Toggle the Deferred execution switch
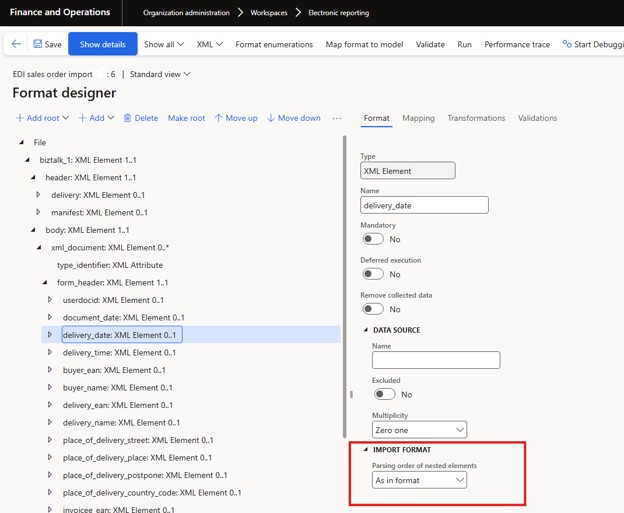Screen dimensions: 624x513 (x=373, y=274)
